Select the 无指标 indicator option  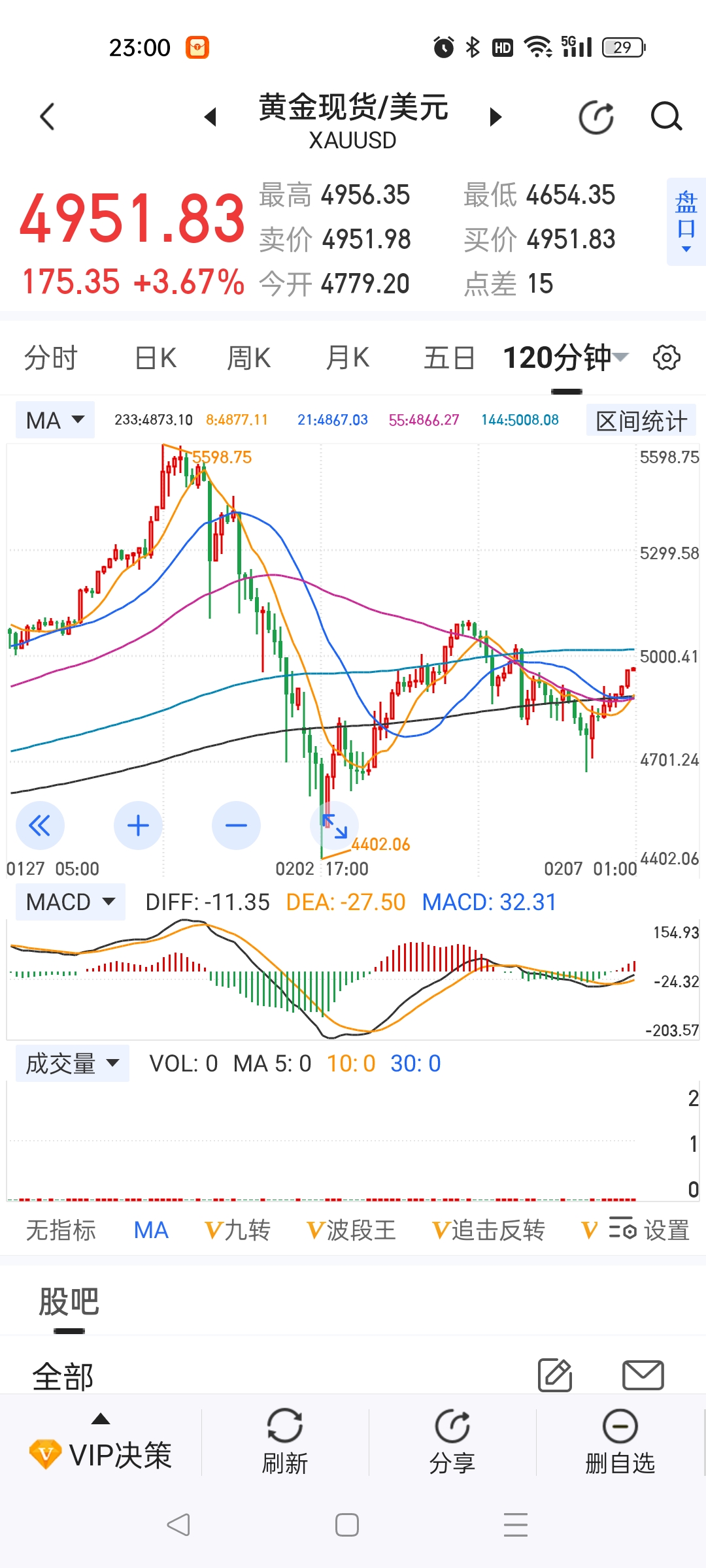tap(61, 1230)
